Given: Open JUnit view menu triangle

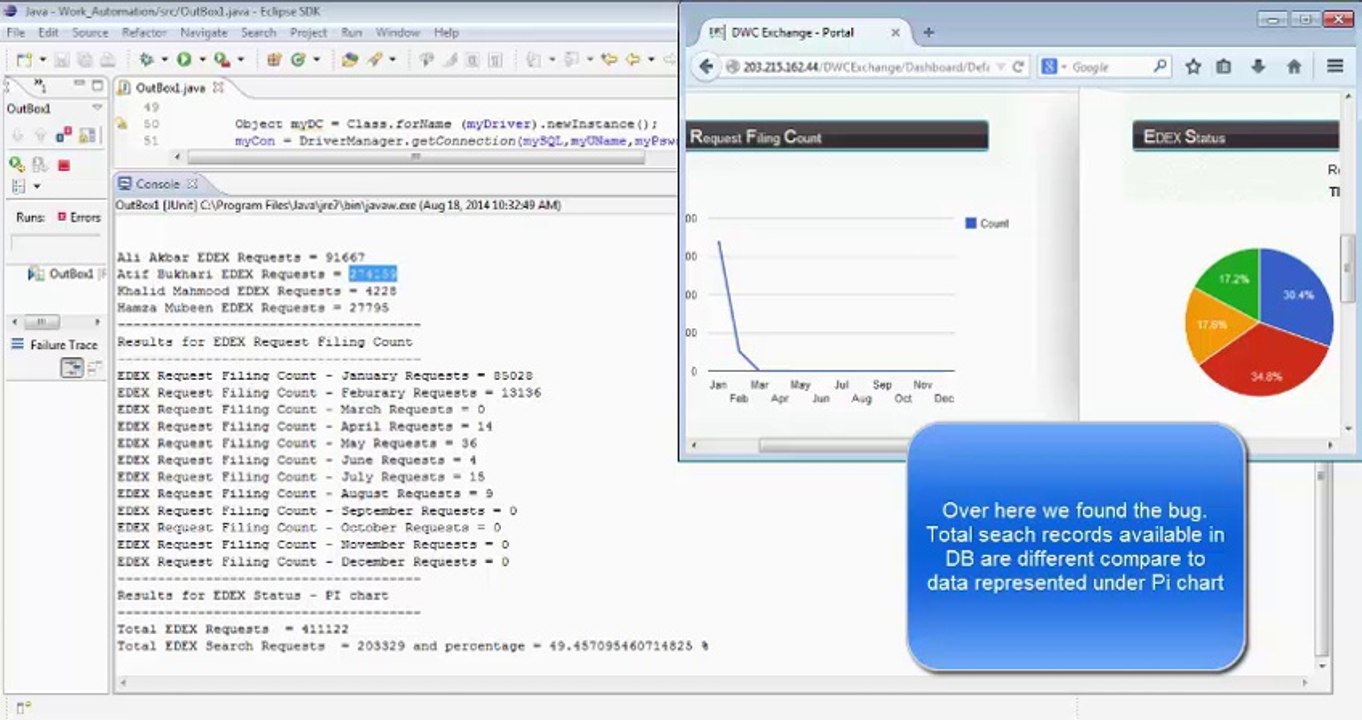Looking at the screenshot, I should (97, 107).
